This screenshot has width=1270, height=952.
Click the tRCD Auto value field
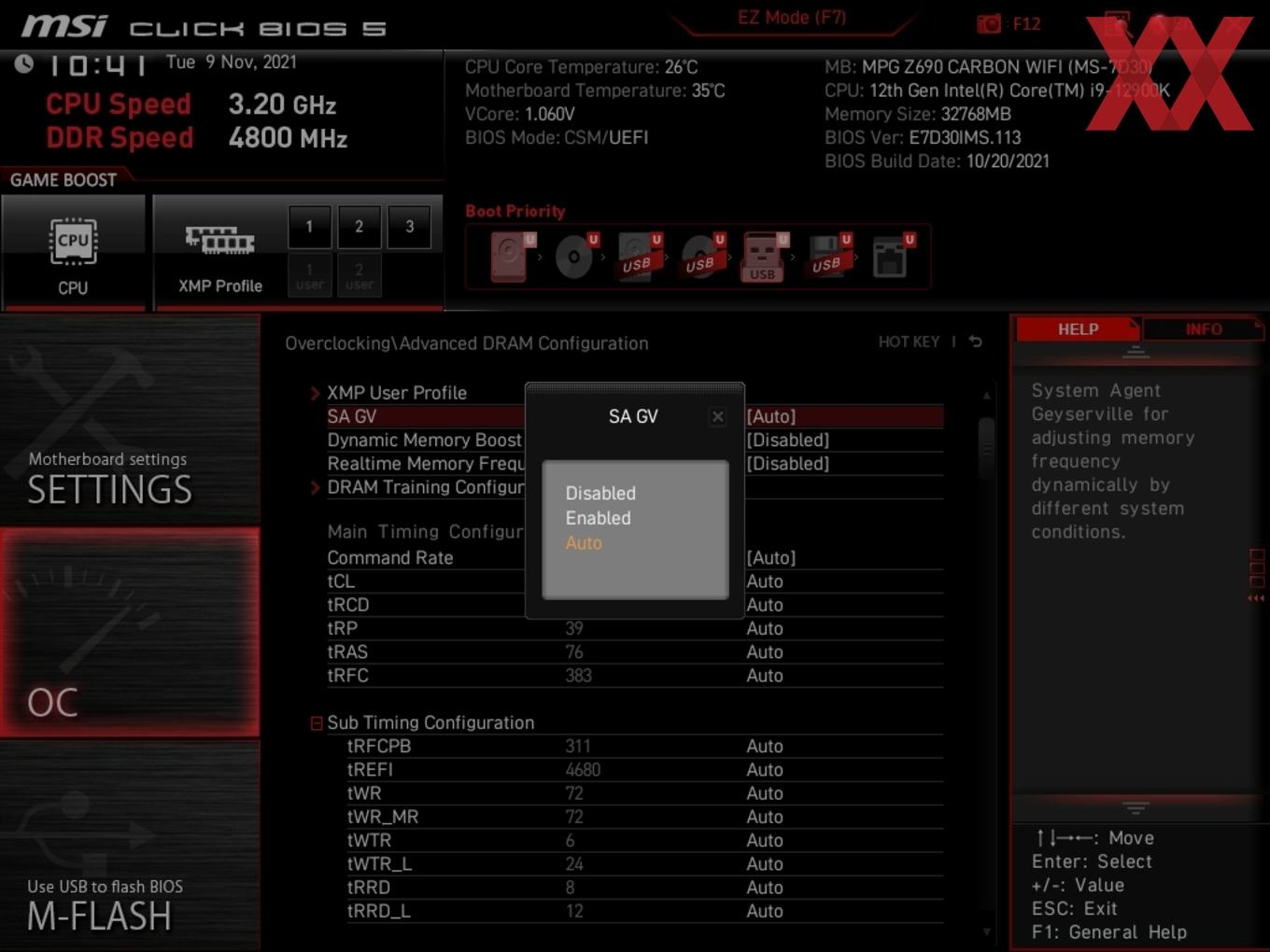765,605
